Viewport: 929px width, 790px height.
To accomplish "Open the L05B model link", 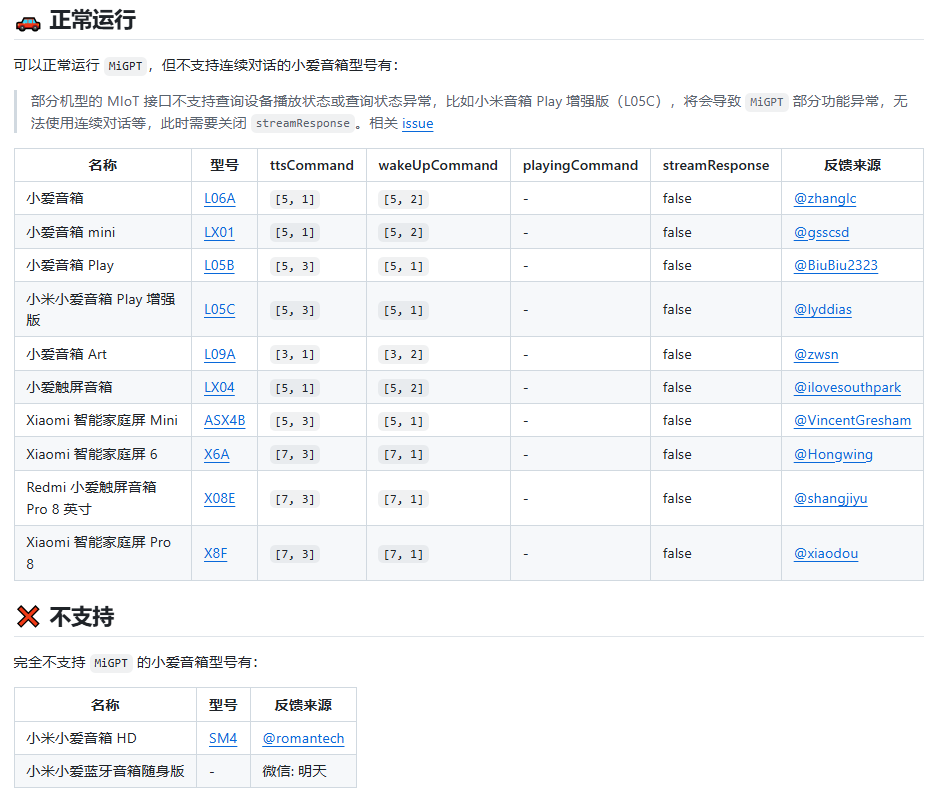I will point(219,266).
